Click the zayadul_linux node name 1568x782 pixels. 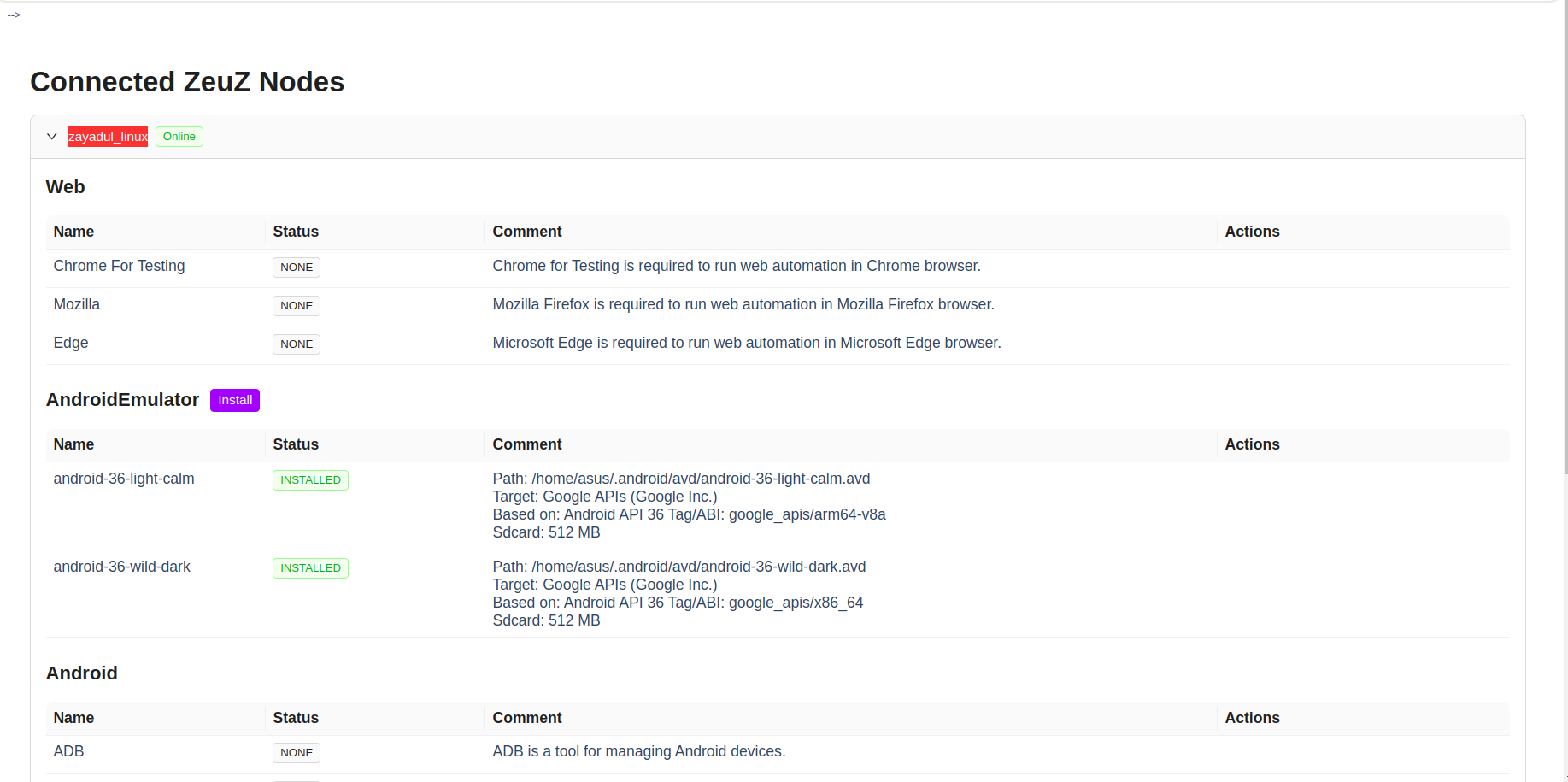coord(108,137)
